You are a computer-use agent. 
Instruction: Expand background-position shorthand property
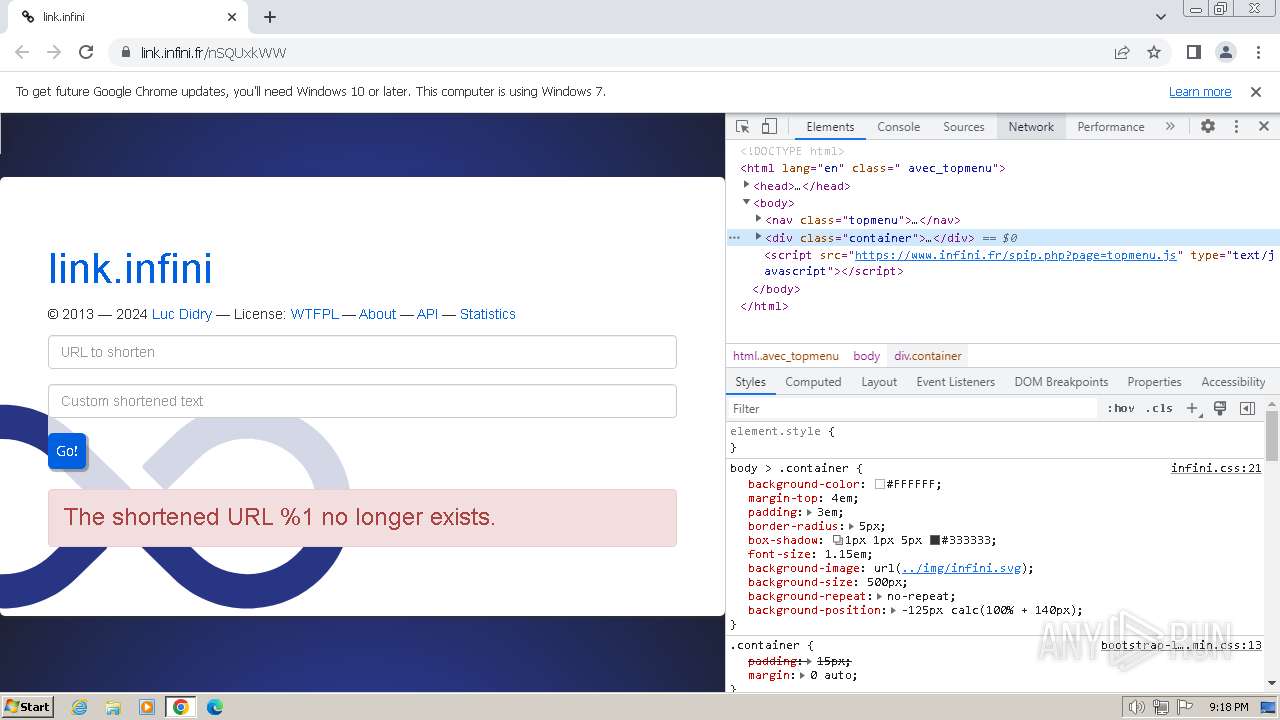click(x=894, y=610)
